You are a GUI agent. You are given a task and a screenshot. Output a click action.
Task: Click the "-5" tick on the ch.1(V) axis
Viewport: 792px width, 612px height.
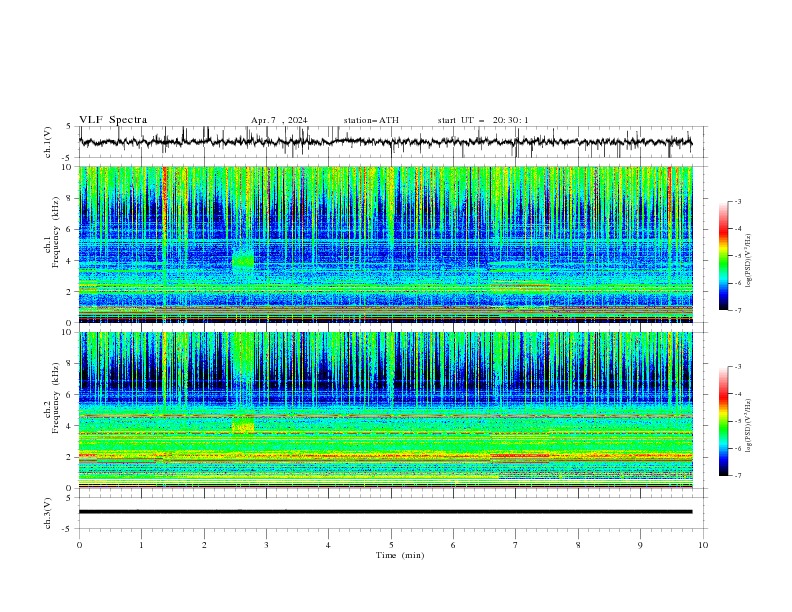(x=68, y=158)
